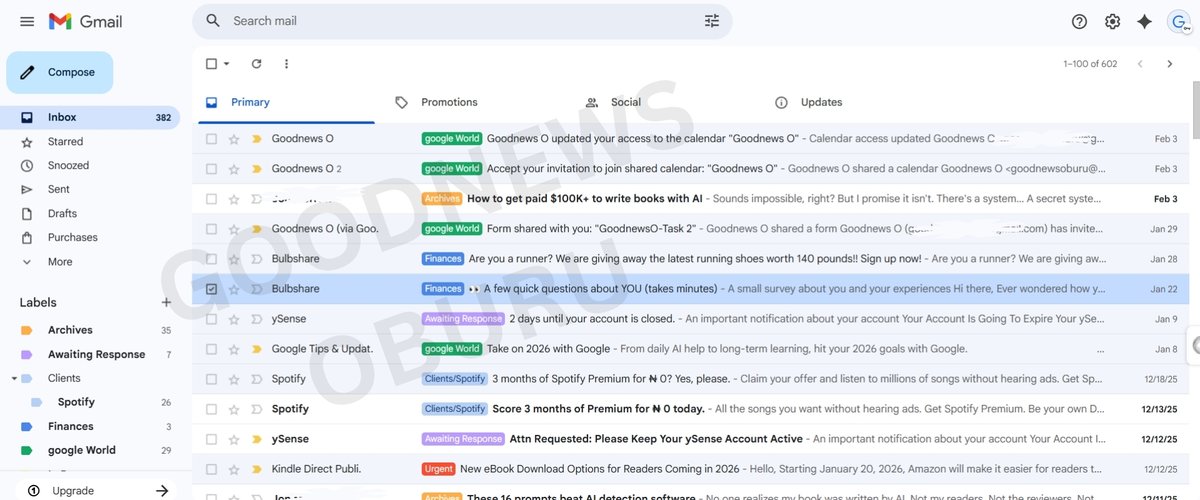Screen dimensions: 1200x500
Task: Refresh the inbox
Action: (256, 64)
